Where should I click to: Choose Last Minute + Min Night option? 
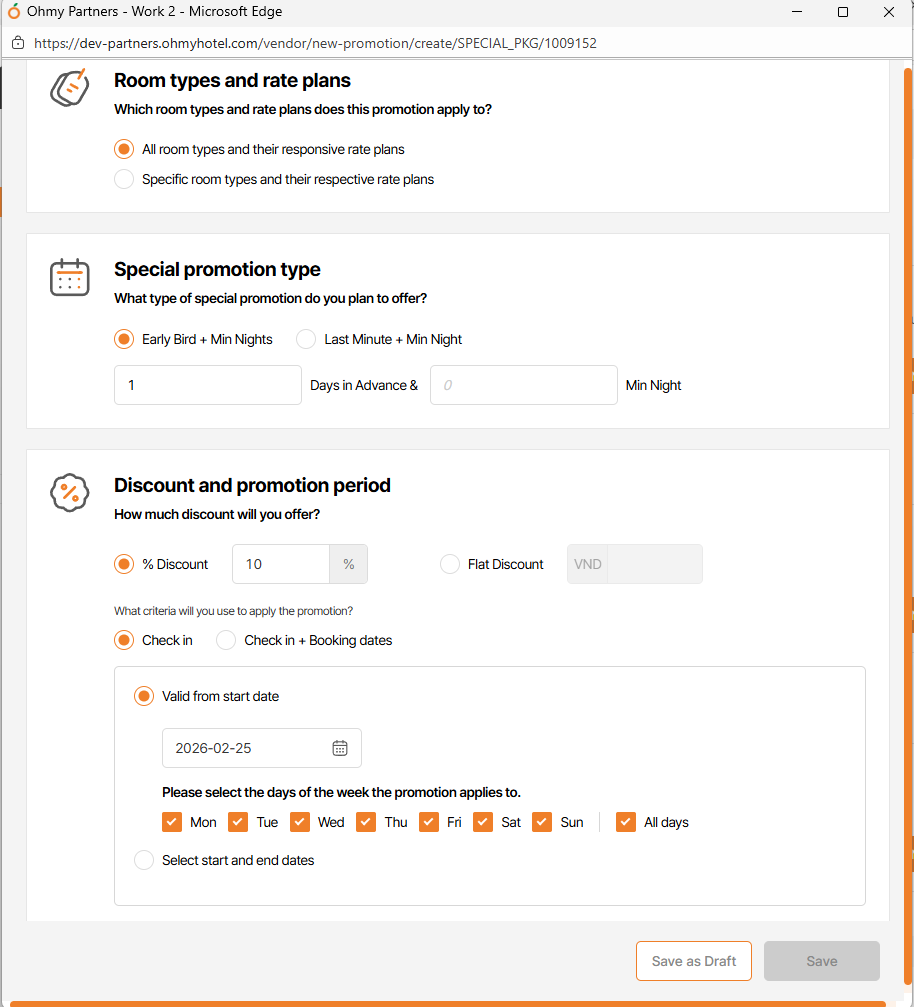(306, 339)
